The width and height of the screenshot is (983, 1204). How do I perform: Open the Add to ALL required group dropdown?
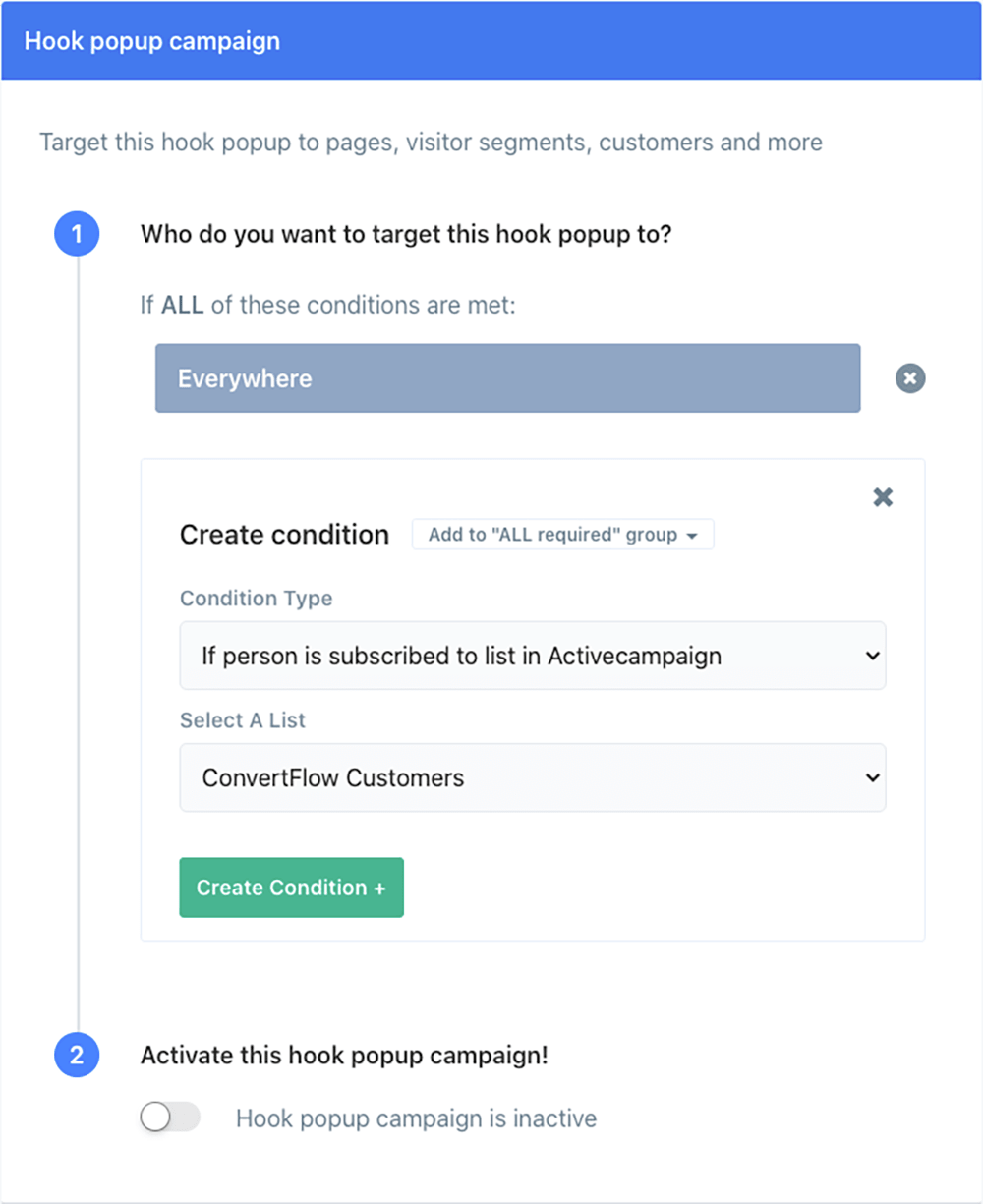pos(561,535)
